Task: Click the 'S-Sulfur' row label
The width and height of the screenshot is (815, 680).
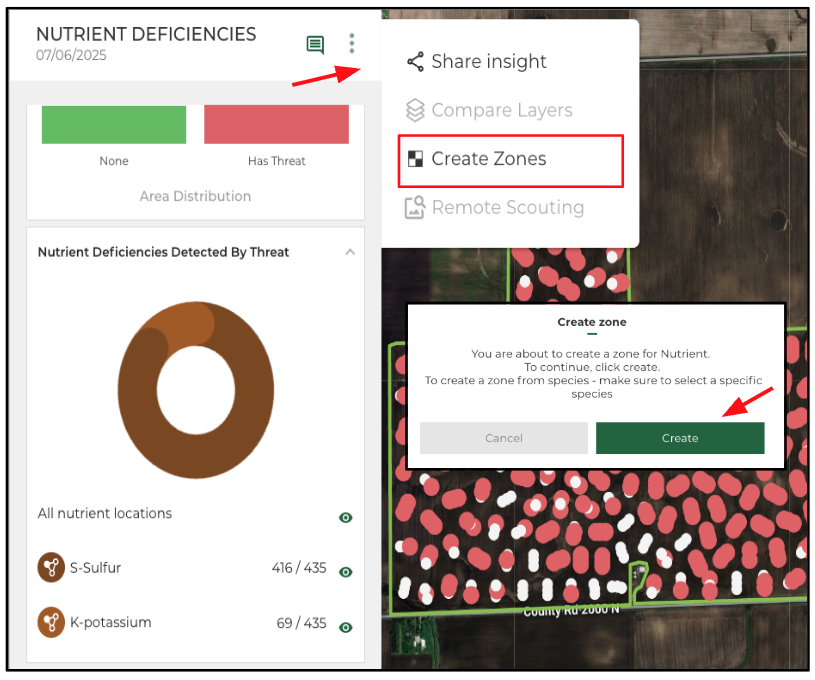Action: coord(96,568)
